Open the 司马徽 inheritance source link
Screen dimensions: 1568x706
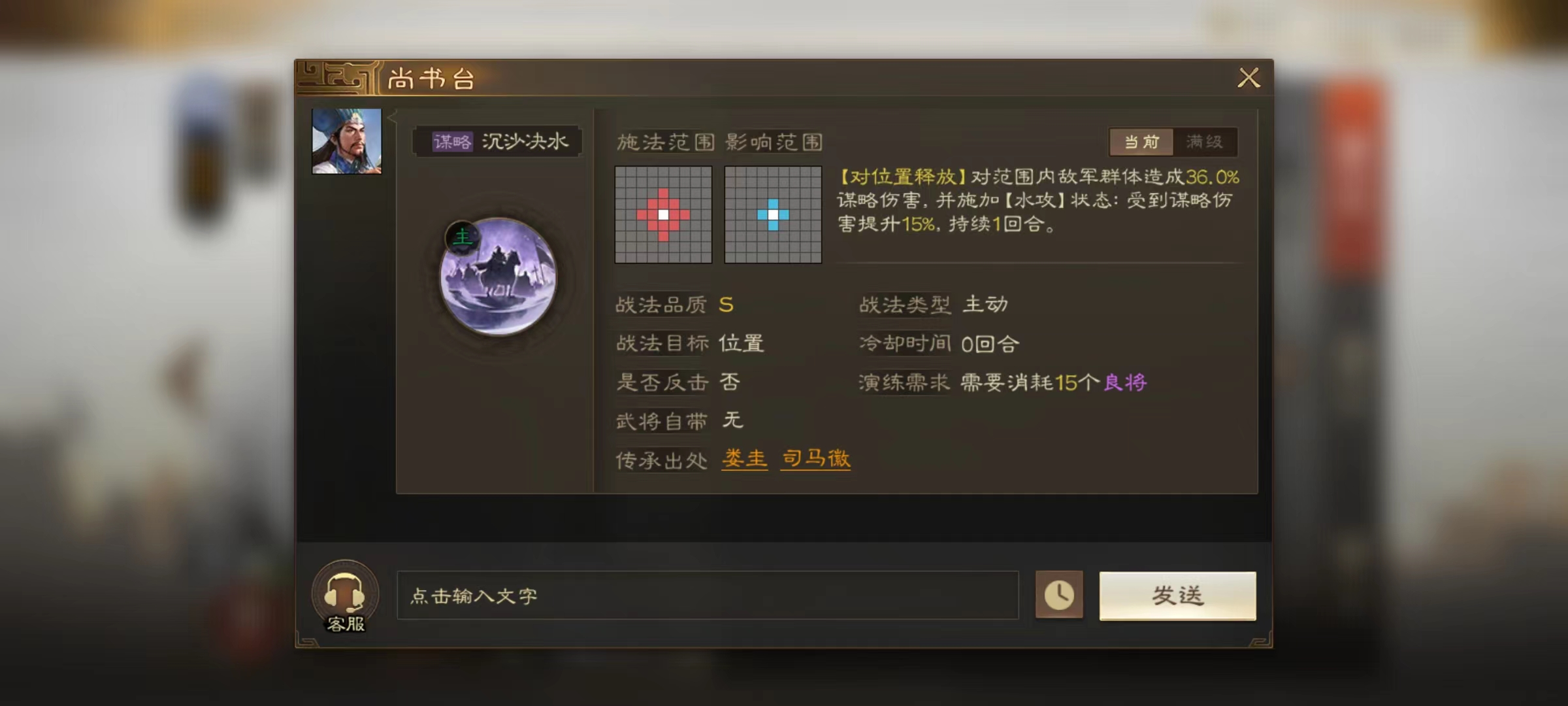click(x=816, y=459)
